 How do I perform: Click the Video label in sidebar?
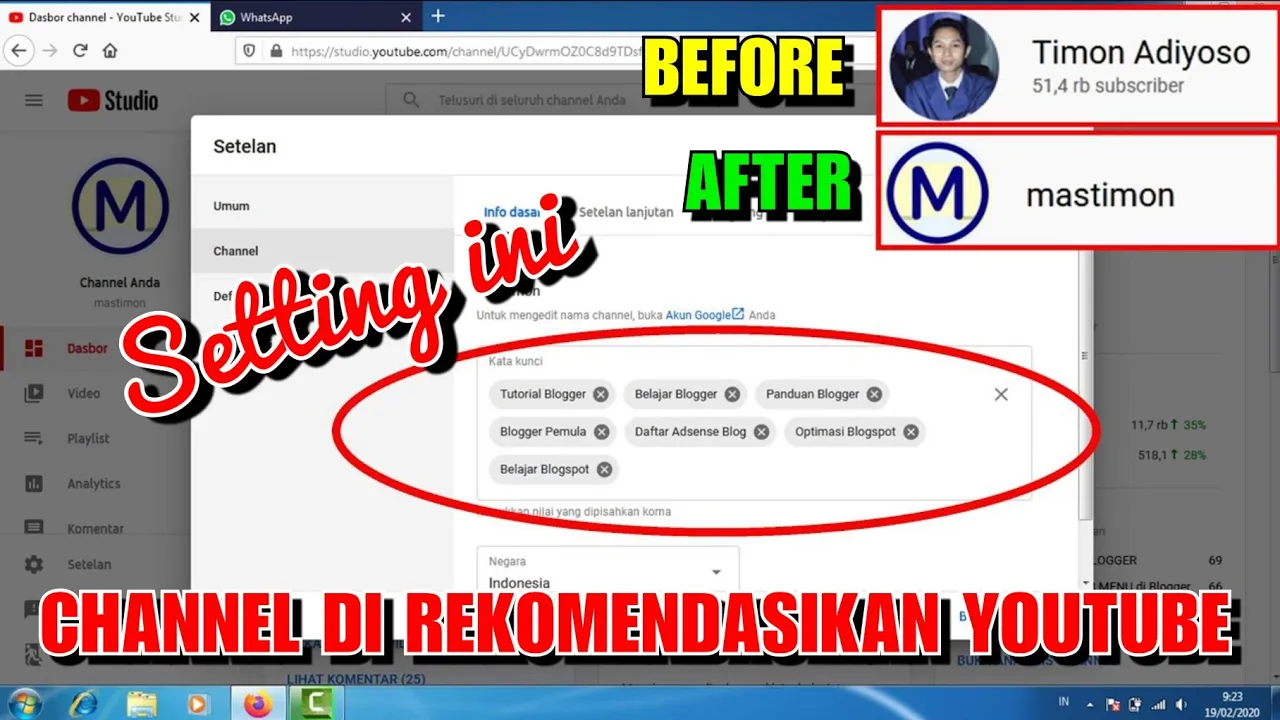(84, 393)
